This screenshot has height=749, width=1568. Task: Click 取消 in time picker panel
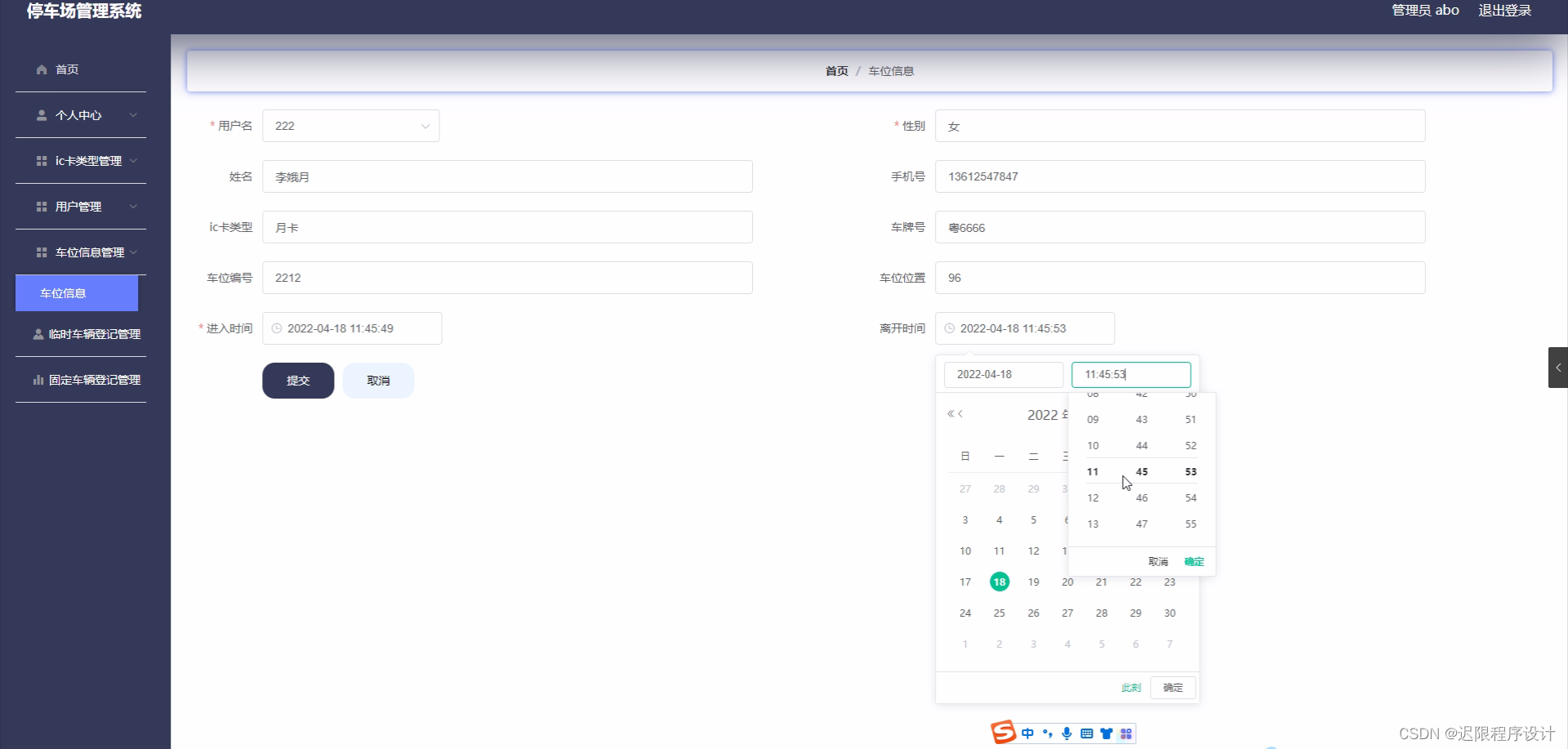coord(1158,561)
